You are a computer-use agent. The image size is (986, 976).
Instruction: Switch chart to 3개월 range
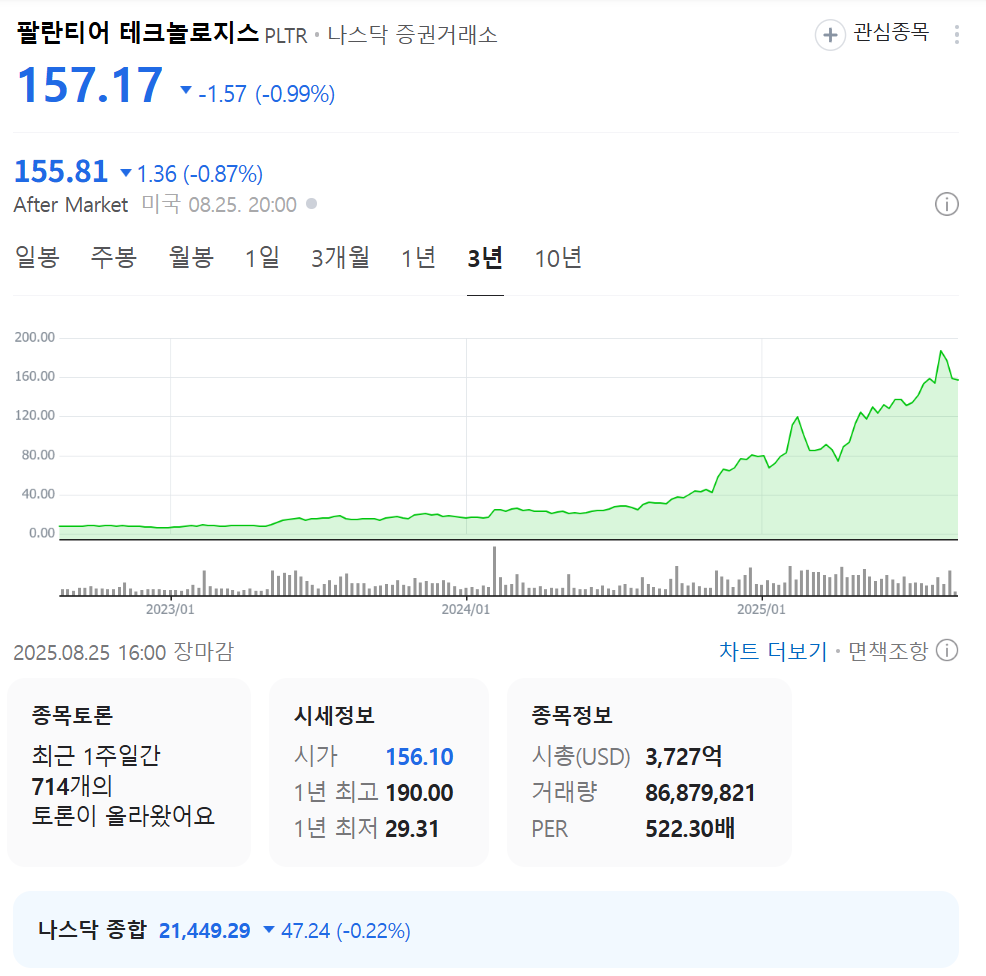tap(340, 258)
